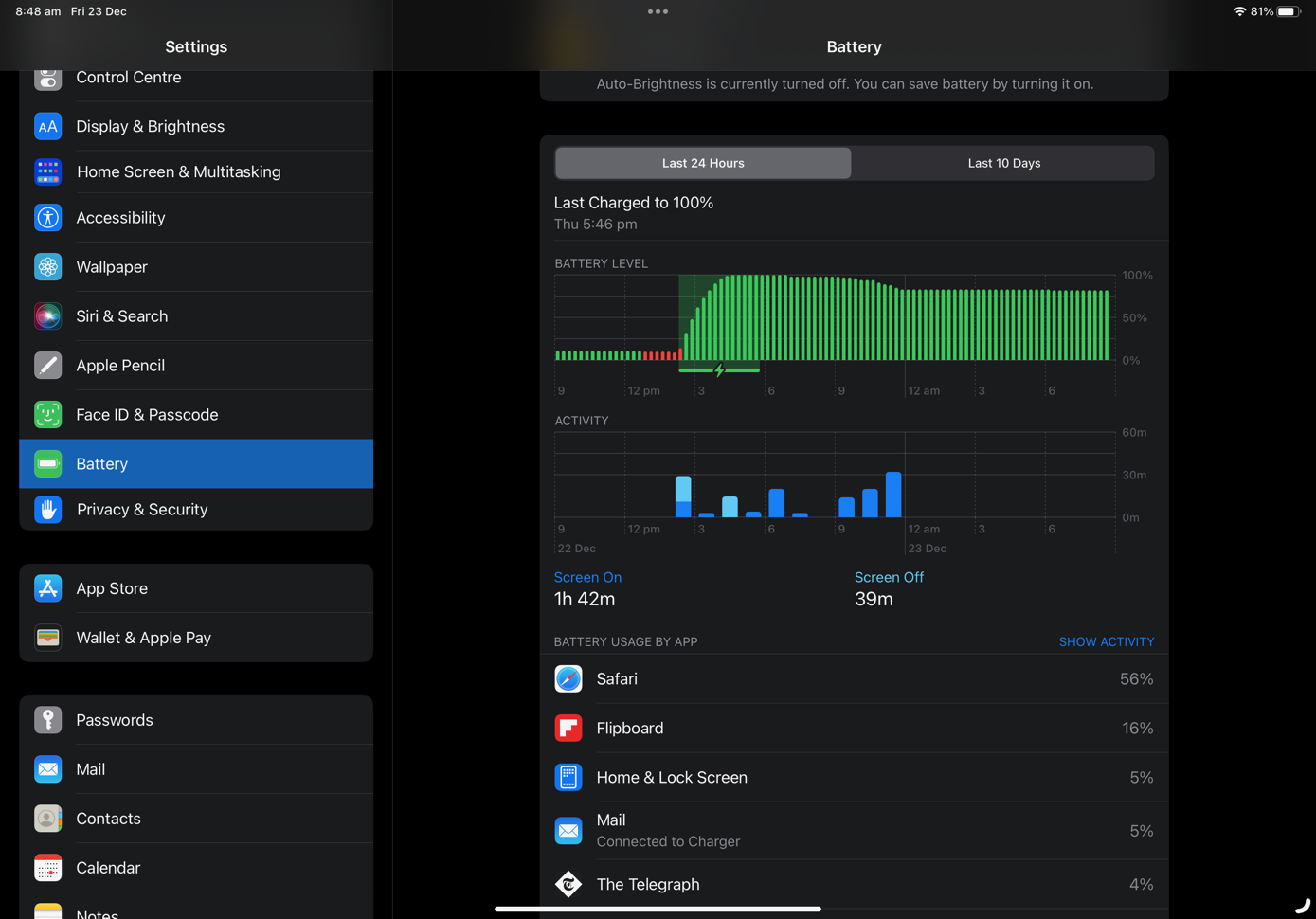Select Wallet & Apple Pay row

[x=196, y=638]
